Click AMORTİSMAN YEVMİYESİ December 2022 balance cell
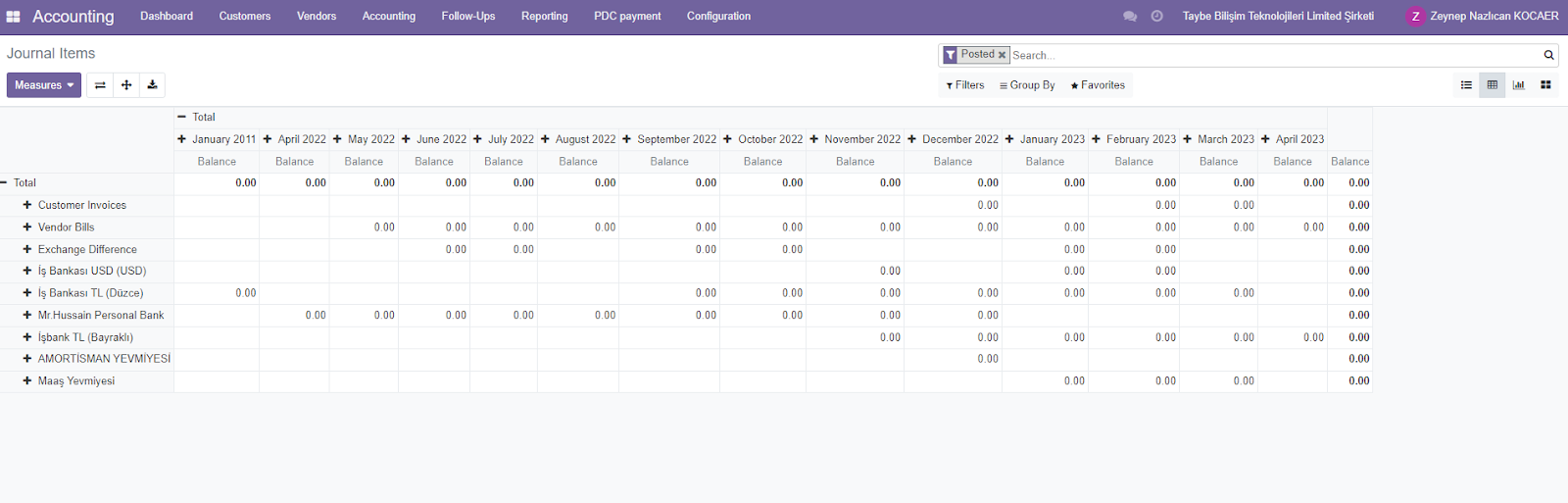 [x=953, y=359]
